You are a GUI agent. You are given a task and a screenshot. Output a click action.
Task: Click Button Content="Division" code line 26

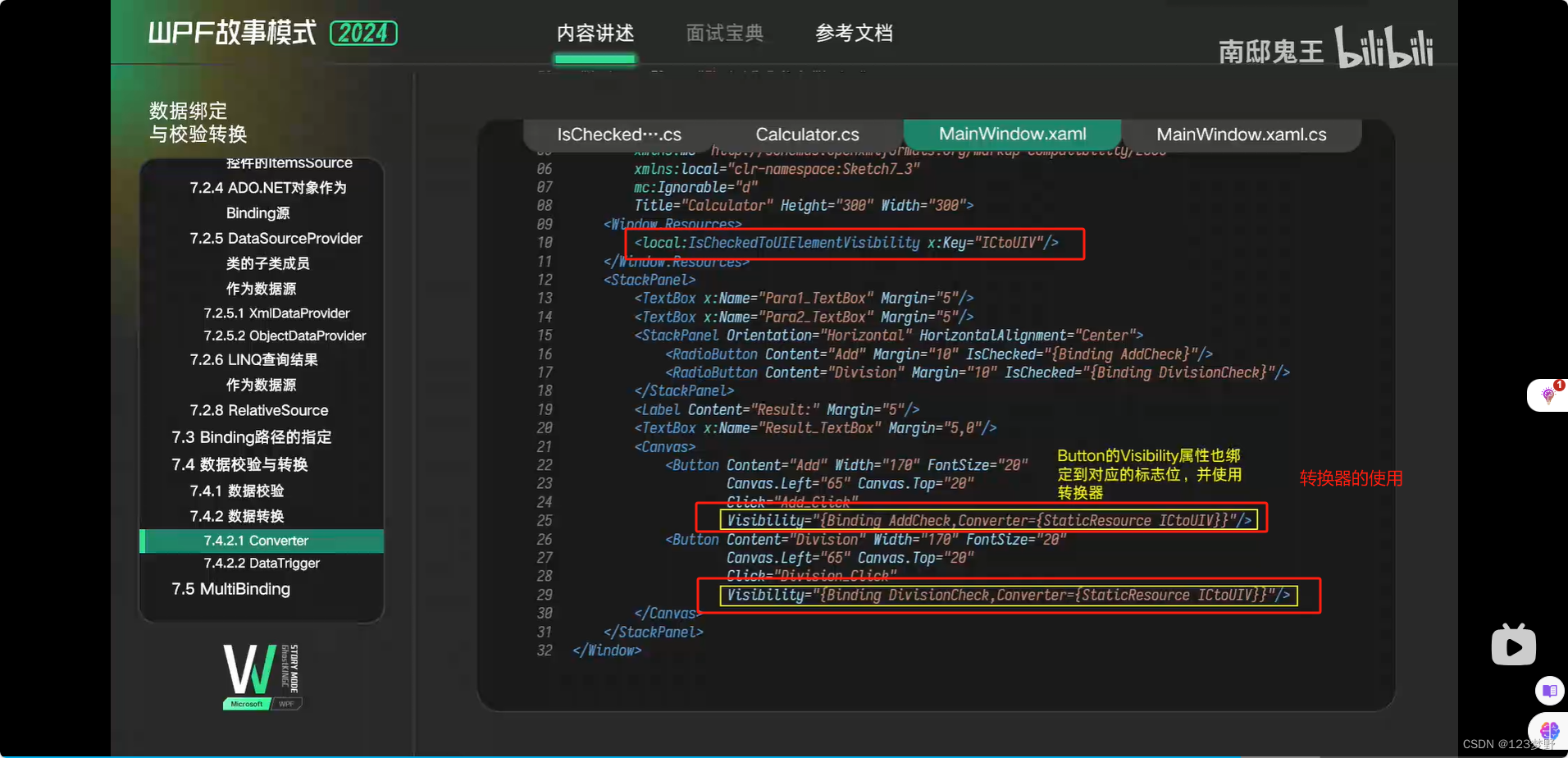pyautogui.click(x=865, y=540)
